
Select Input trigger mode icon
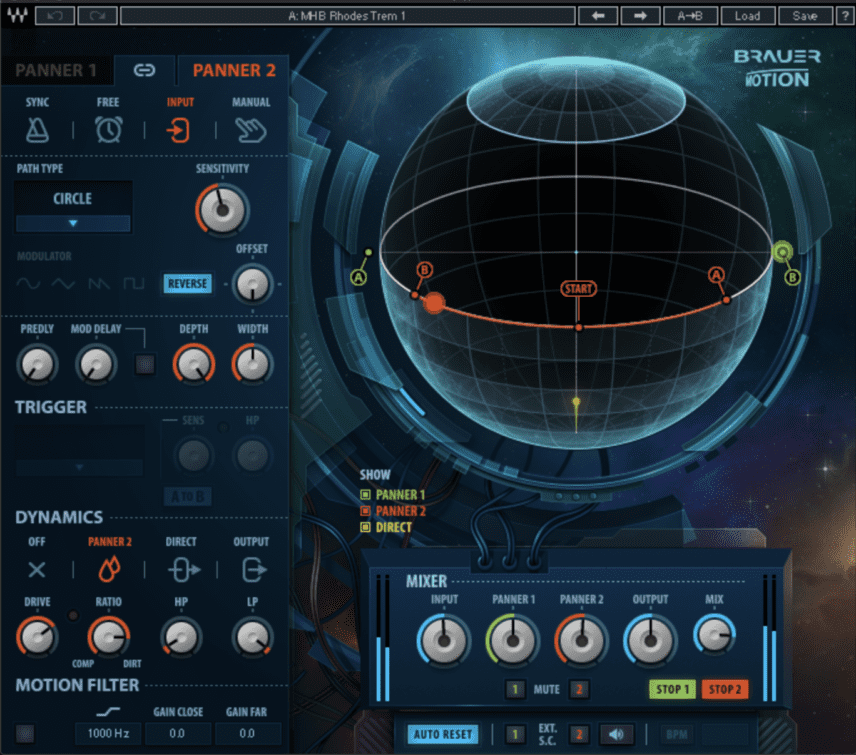pyautogui.click(x=178, y=131)
